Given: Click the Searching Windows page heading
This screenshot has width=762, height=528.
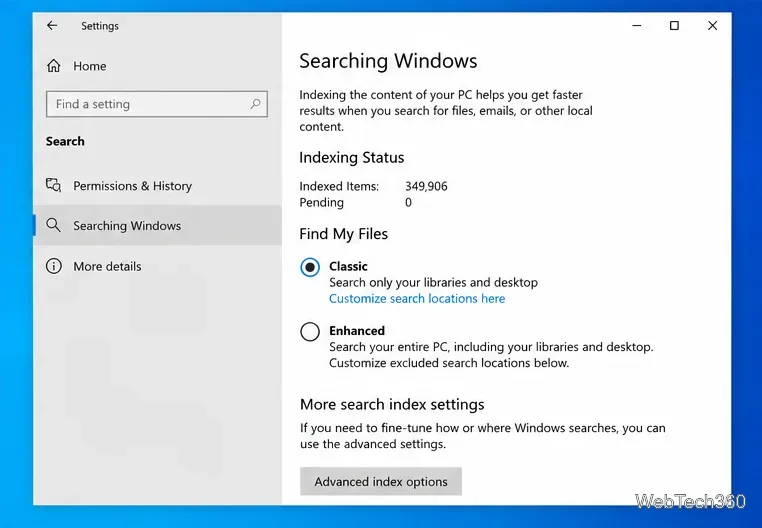Looking at the screenshot, I should [x=388, y=61].
